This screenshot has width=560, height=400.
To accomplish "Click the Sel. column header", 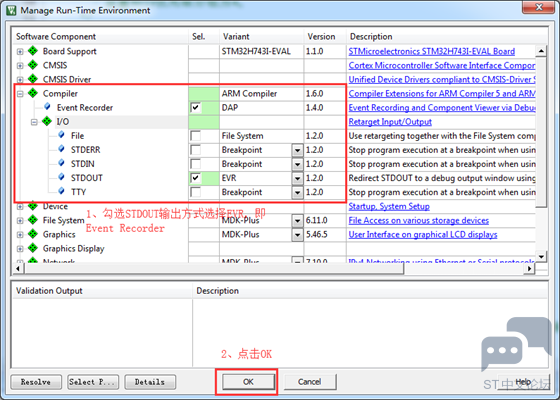I will [204, 36].
